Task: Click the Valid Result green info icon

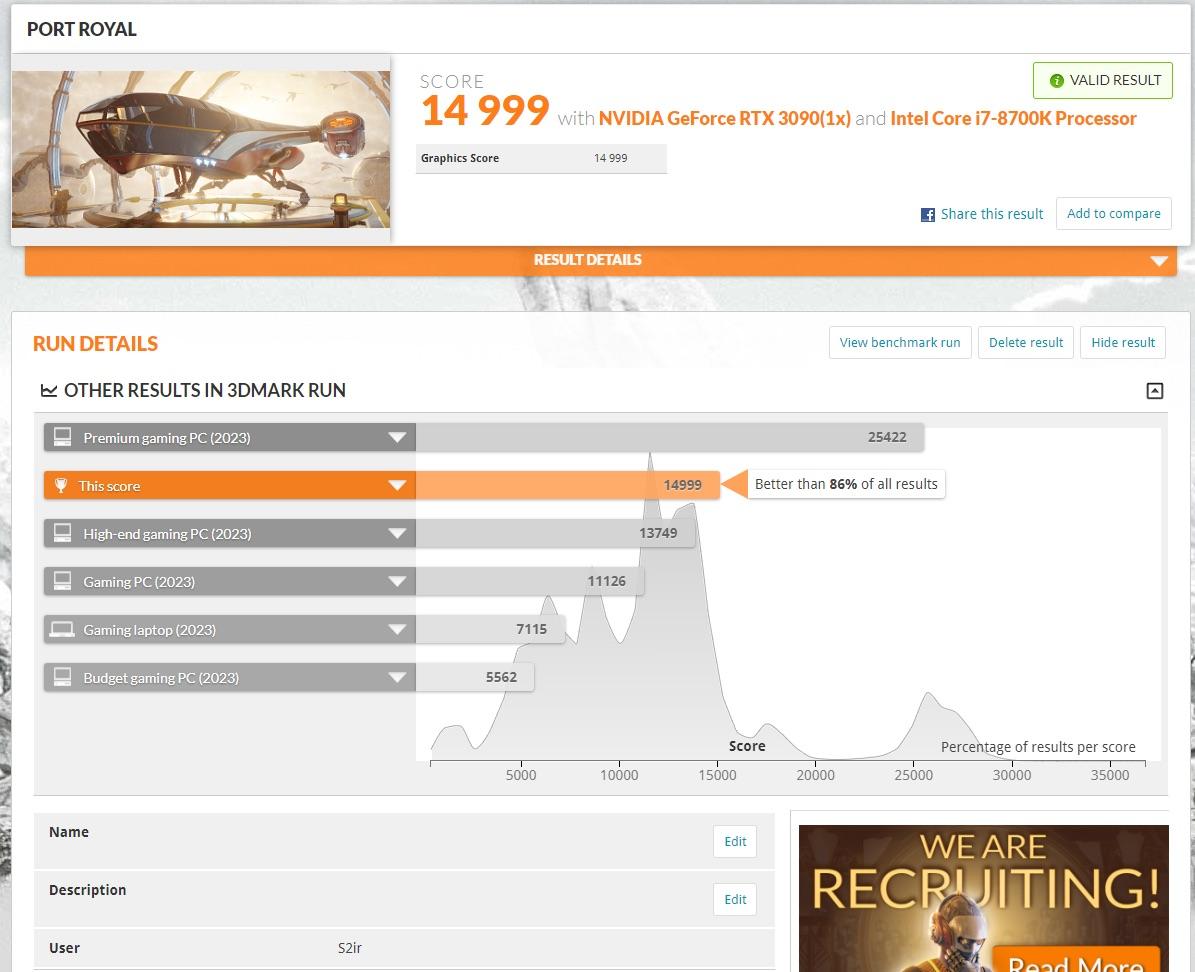Action: pyautogui.click(x=1056, y=81)
